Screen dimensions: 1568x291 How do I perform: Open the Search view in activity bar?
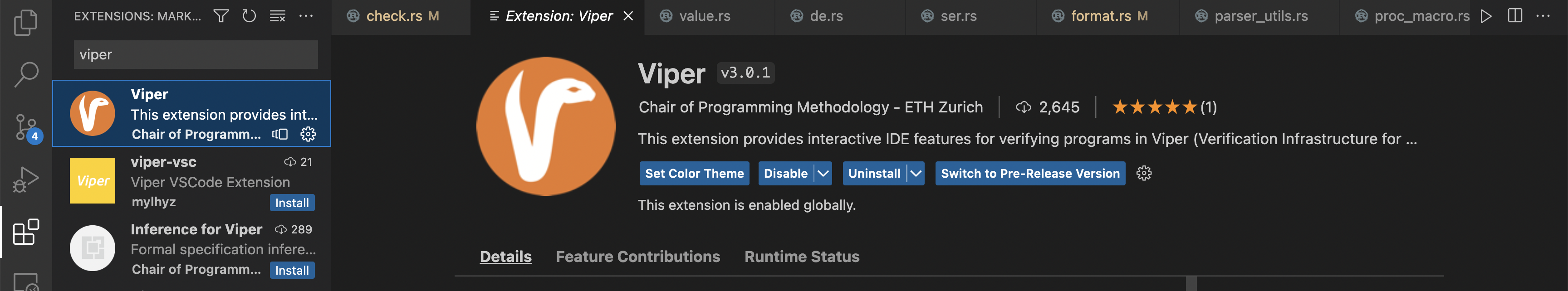[25, 74]
